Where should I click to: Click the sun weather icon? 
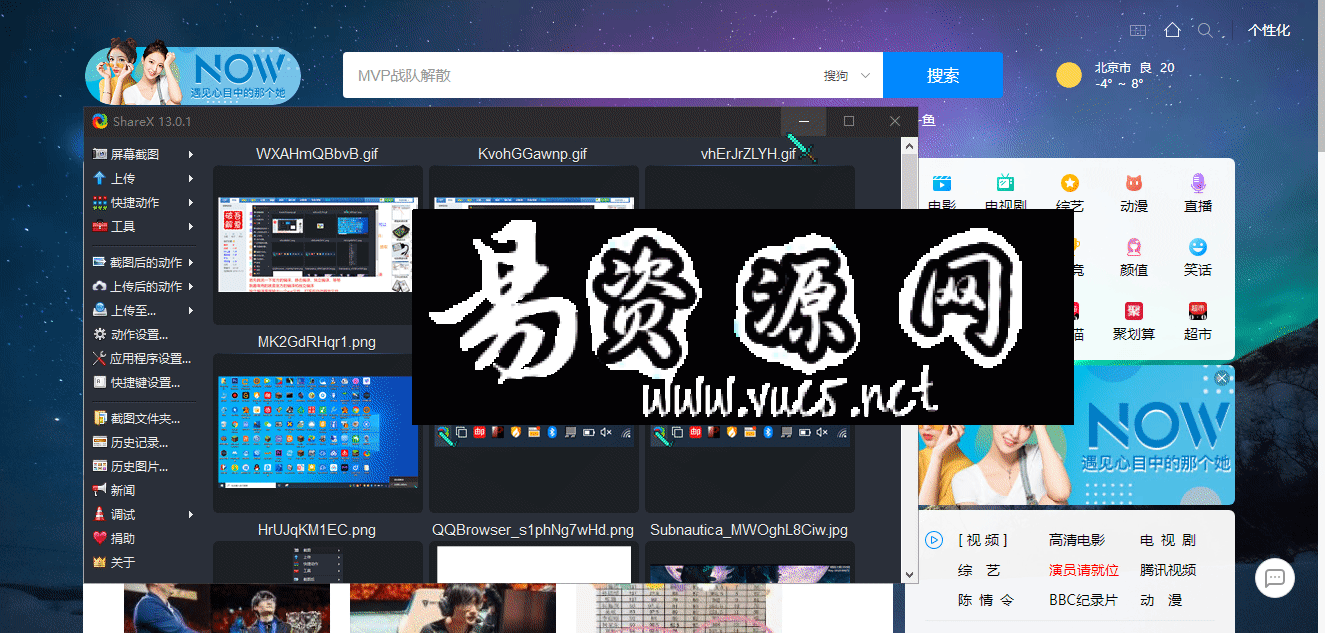(1069, 75)
